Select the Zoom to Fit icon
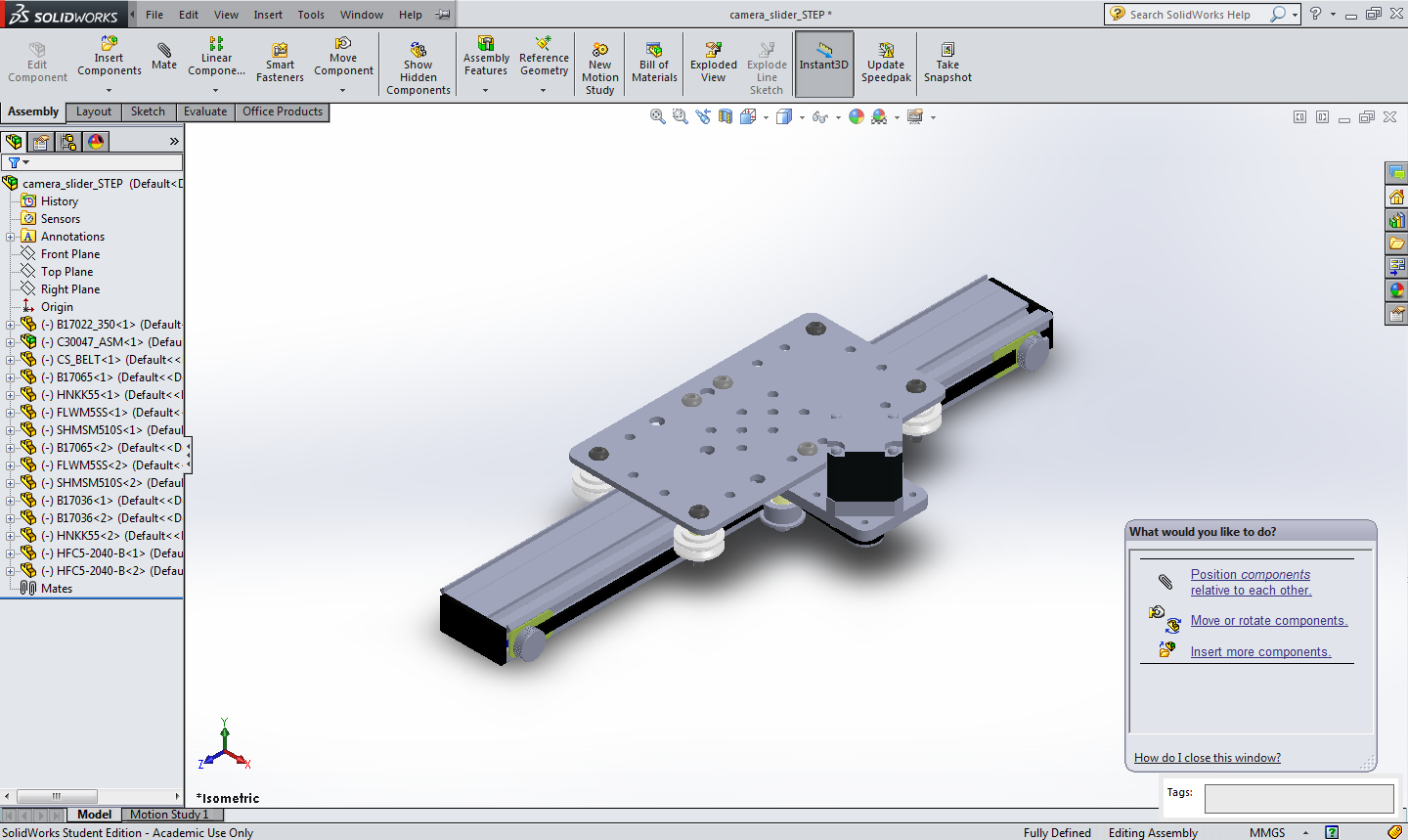Screen dimensions: 1408x840 tap(658, 116)
